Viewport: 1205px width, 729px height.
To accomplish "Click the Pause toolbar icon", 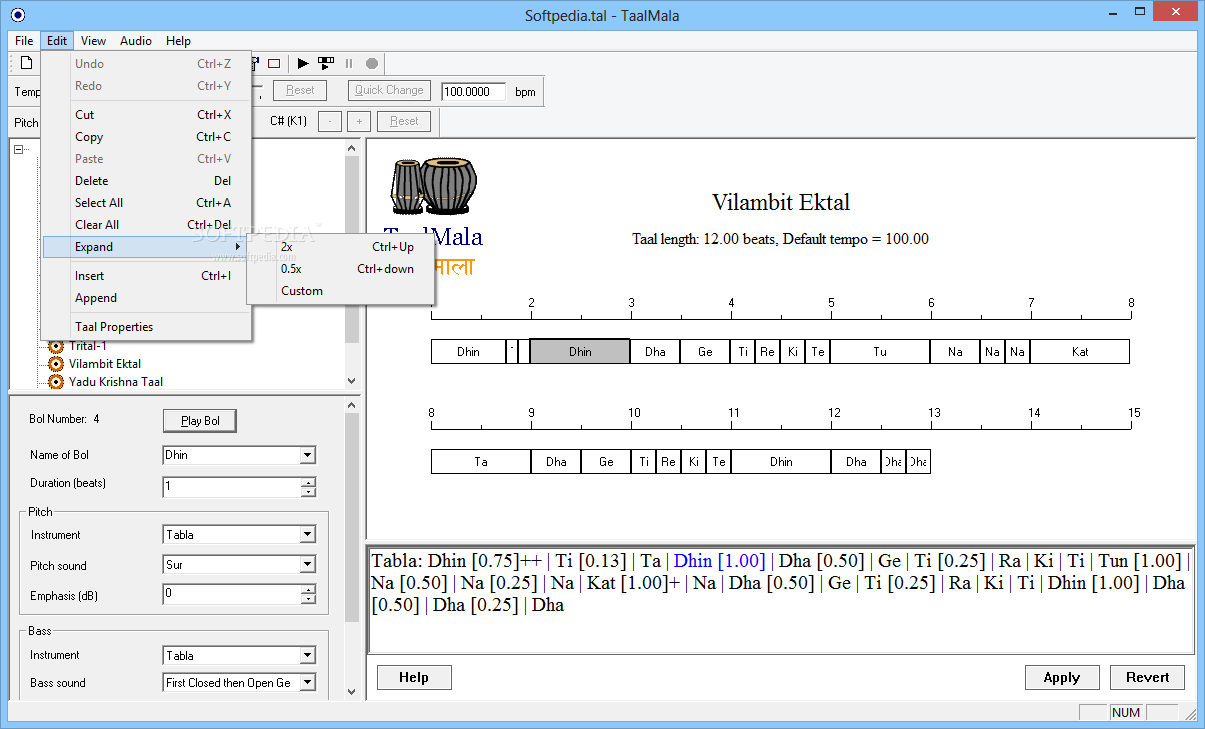I will [349, 63].
